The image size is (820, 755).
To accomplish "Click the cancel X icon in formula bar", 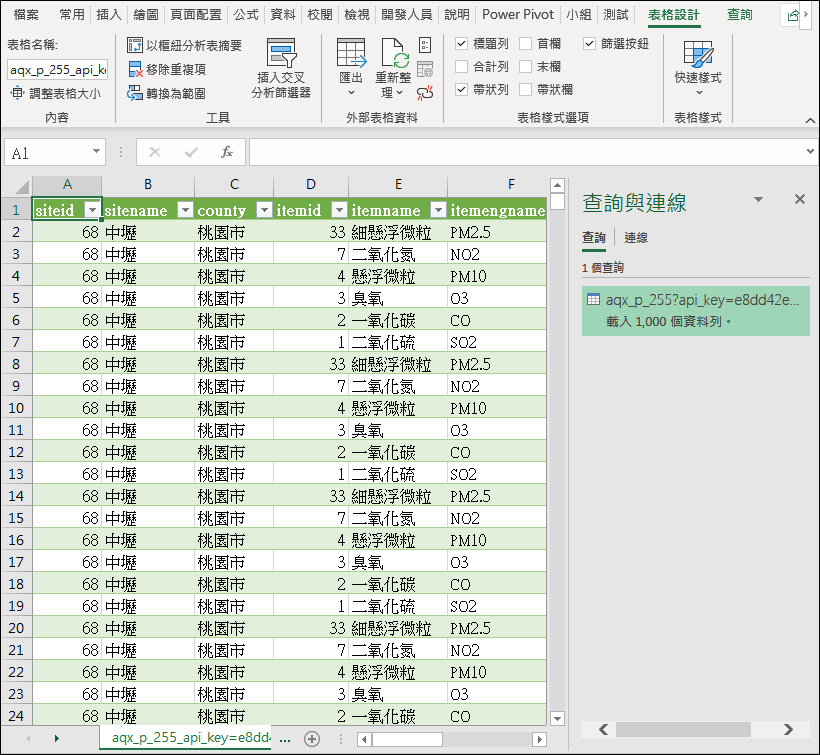I will pyautogui.click(x=155, y=152).
